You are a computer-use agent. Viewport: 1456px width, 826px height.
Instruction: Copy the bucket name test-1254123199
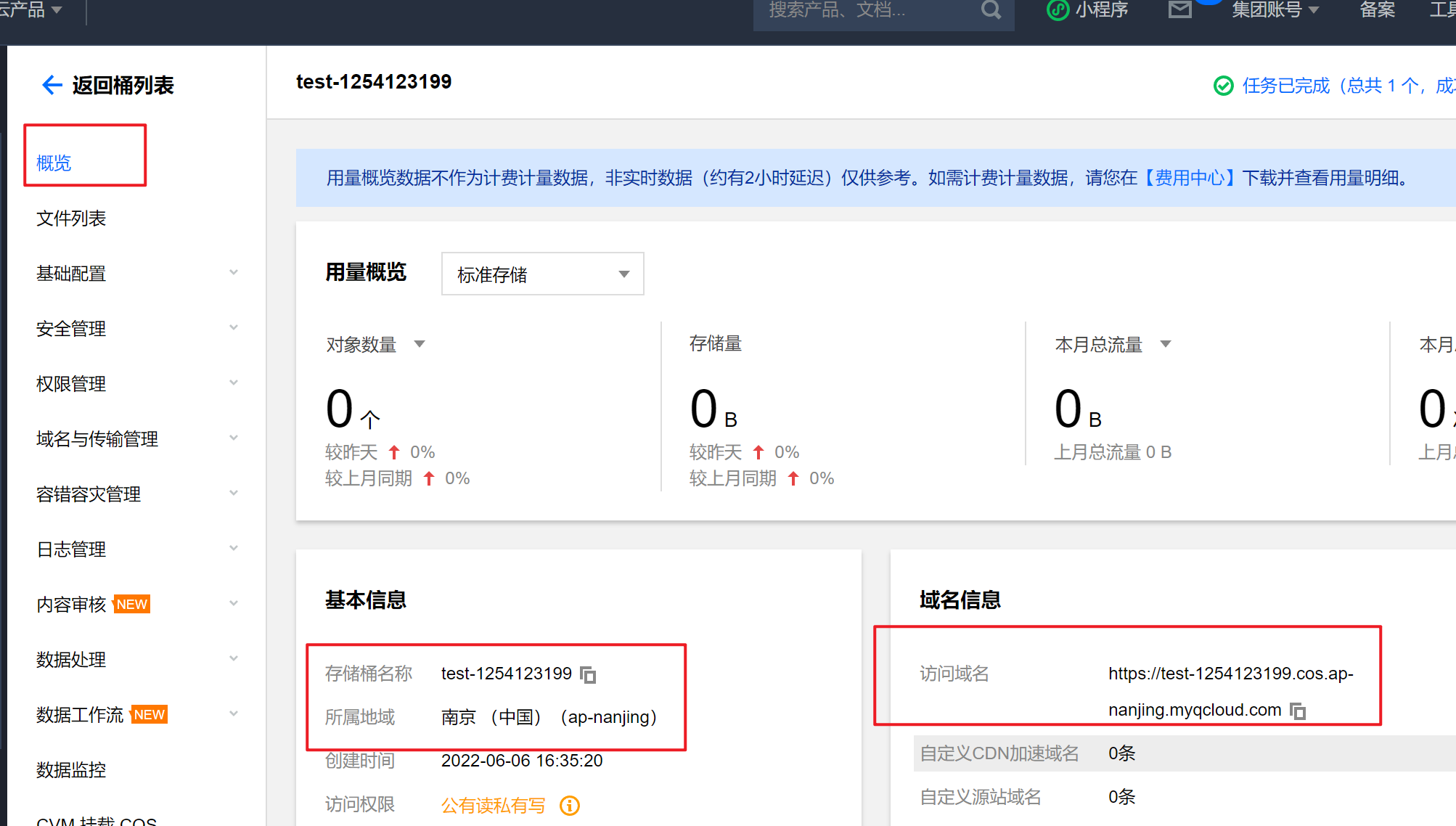pyautogui.click(x=588, y=675)
